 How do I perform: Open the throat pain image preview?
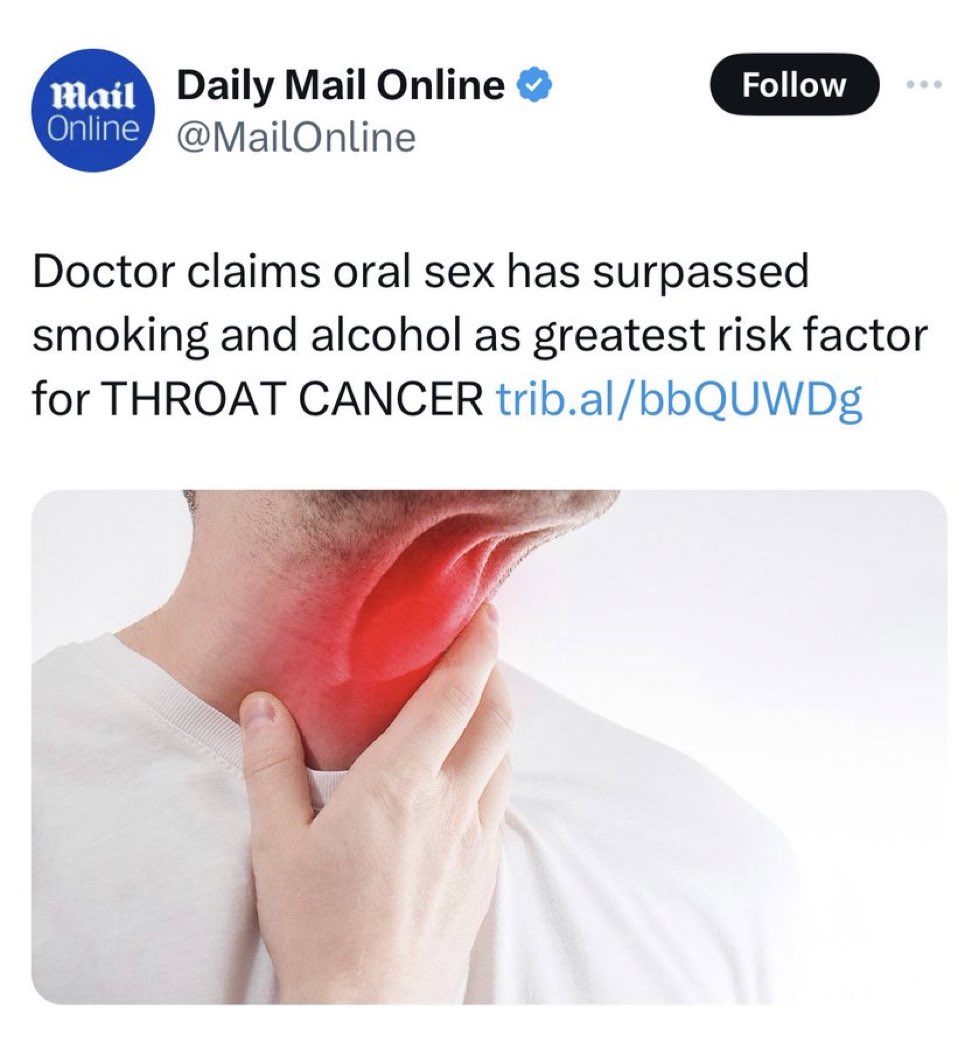[x=489, y=747]
